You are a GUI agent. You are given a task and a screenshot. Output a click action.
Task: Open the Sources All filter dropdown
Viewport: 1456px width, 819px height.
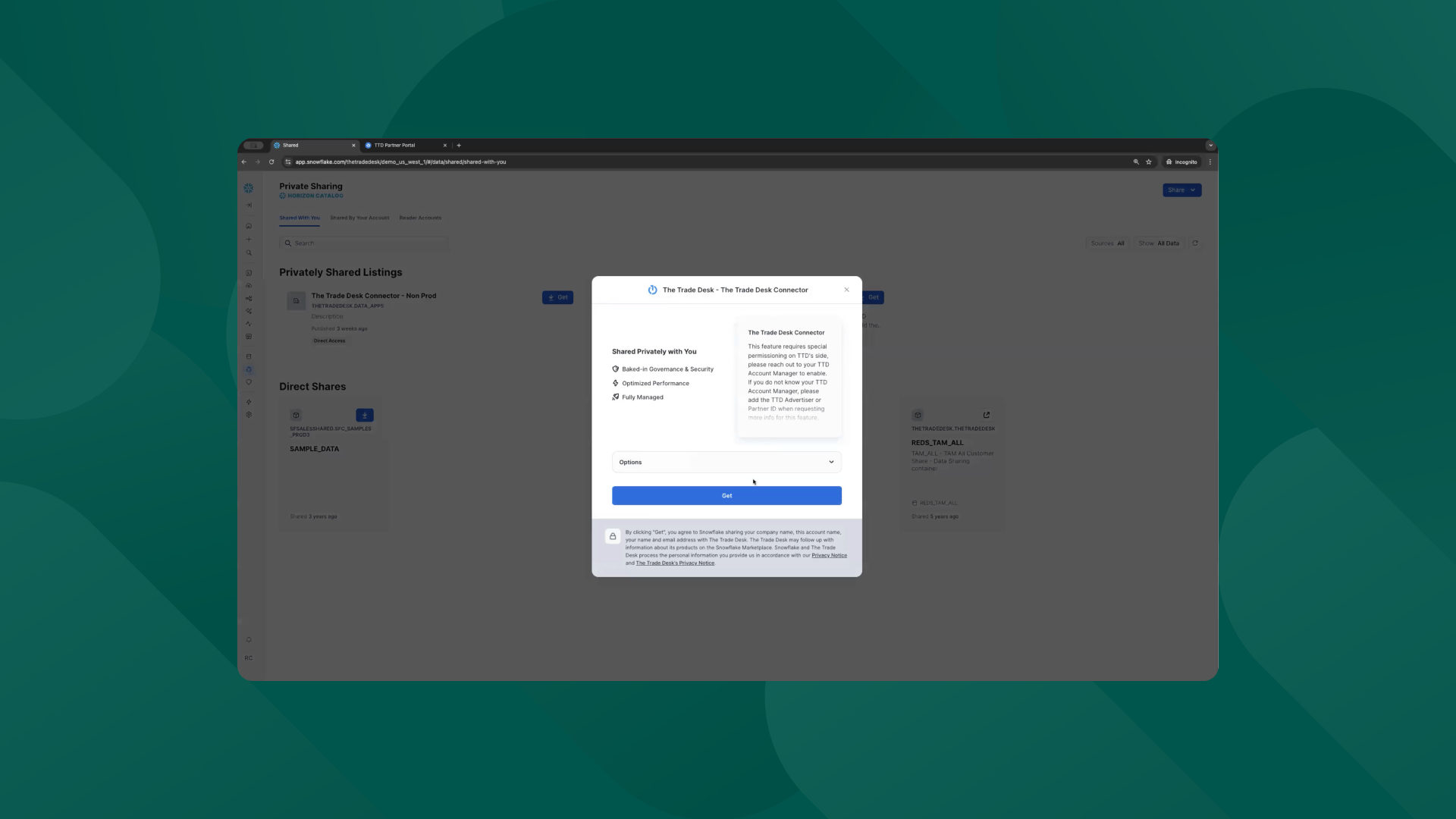click(1107, 243)
